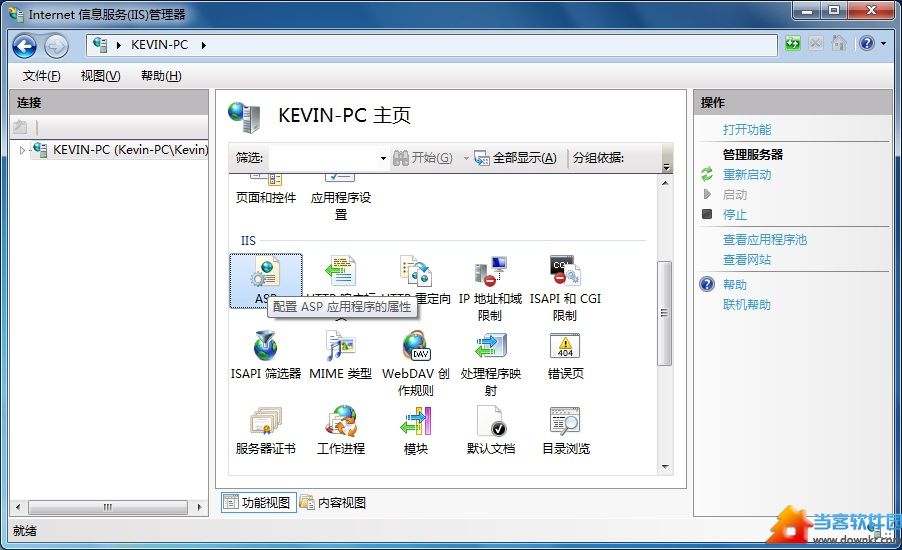Expand the filter toolbar overflow chevron

tap(667, 167)
